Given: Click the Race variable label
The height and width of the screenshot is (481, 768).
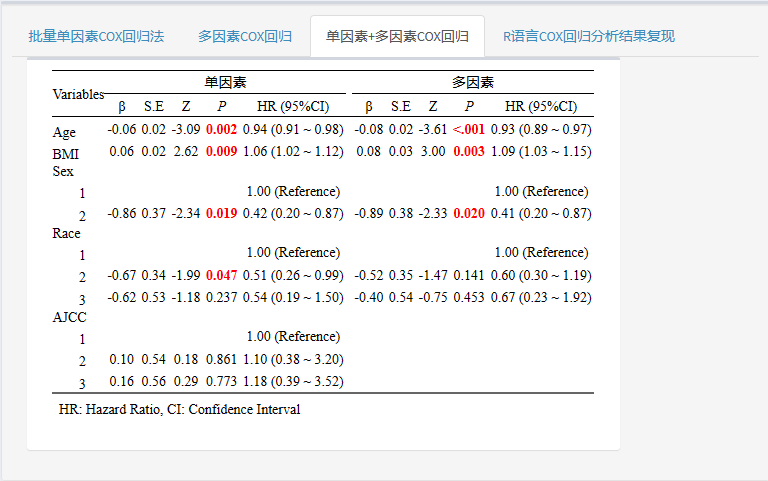Looking at the screenshot, I should (66, 233).
